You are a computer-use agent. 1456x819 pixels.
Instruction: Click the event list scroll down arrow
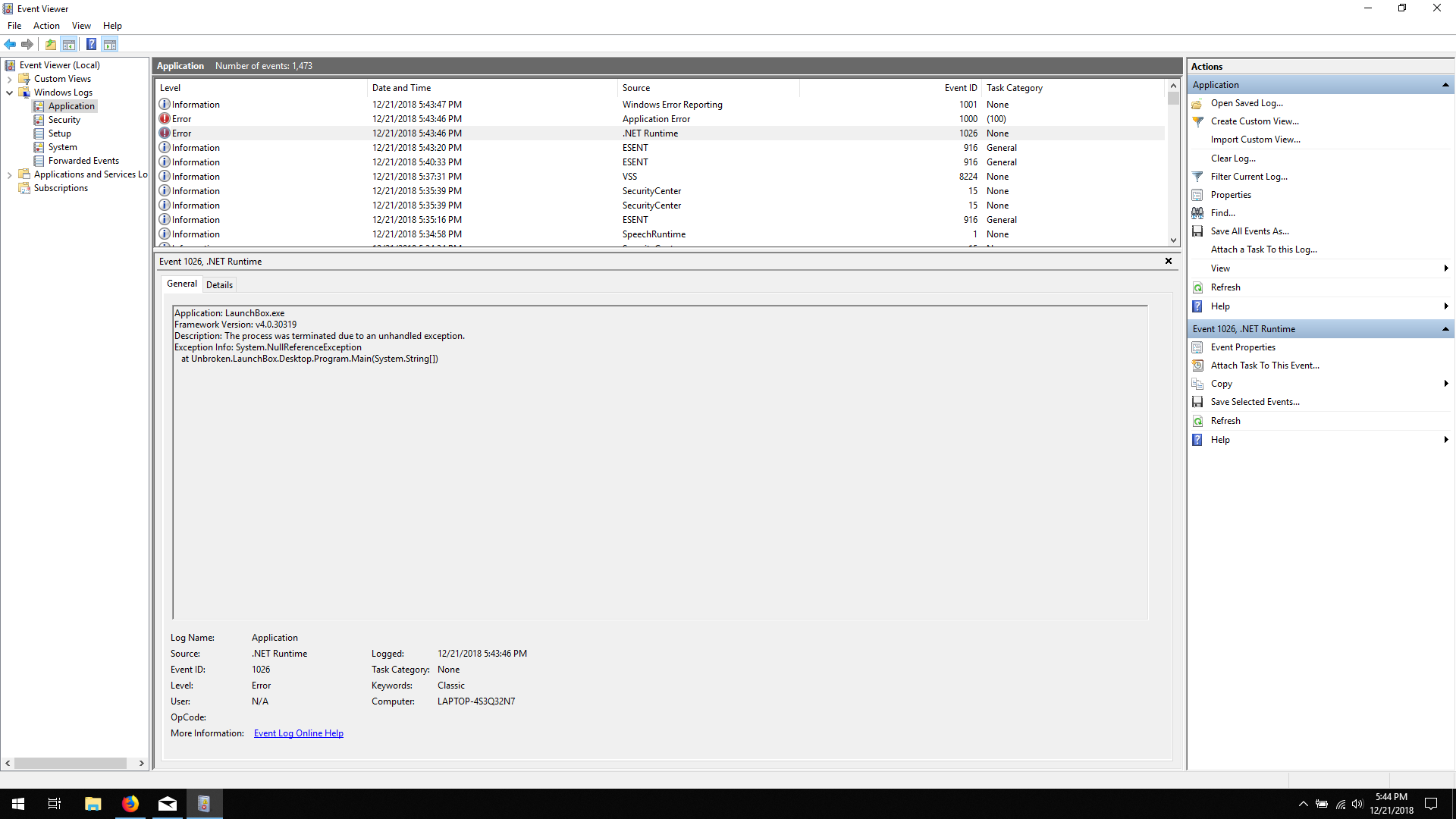[1173, 240]
